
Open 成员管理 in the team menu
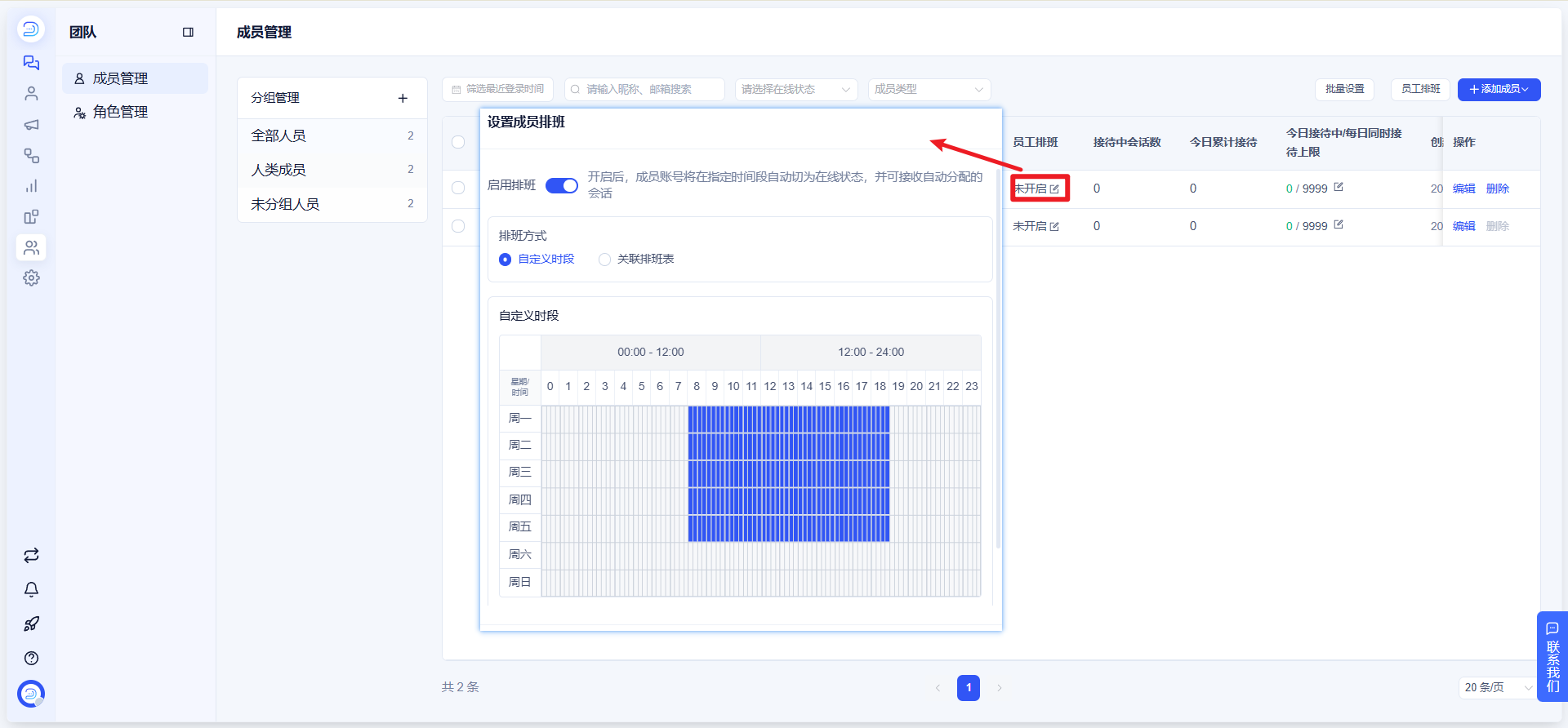click(135, 78)
